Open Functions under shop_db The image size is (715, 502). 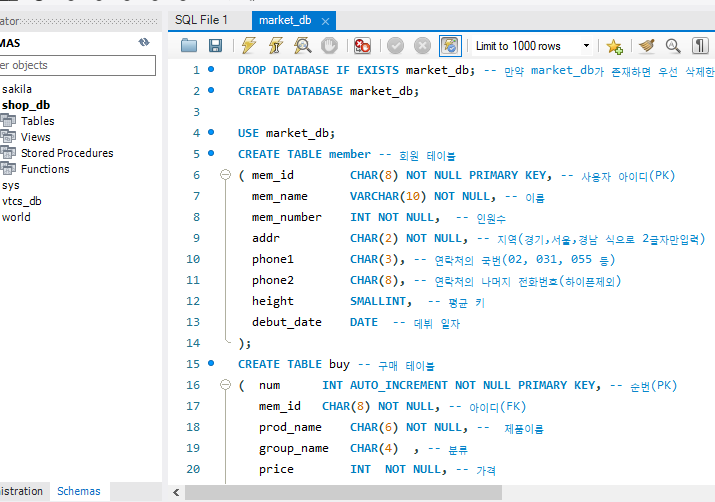(x=45, y=169)
